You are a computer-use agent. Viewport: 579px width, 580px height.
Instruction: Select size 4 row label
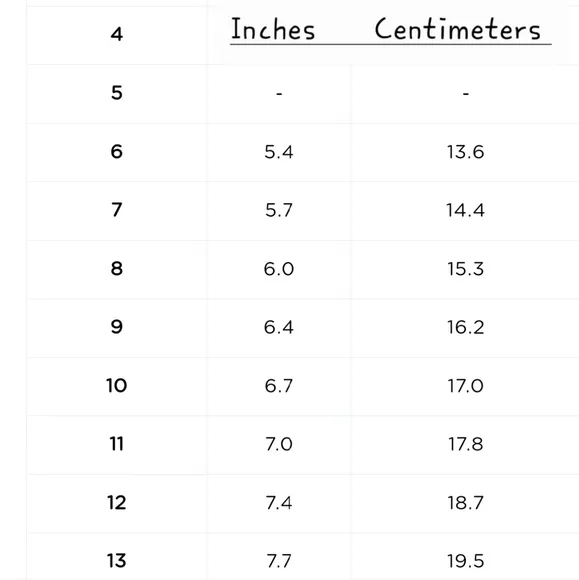click(x=117, y=34)
